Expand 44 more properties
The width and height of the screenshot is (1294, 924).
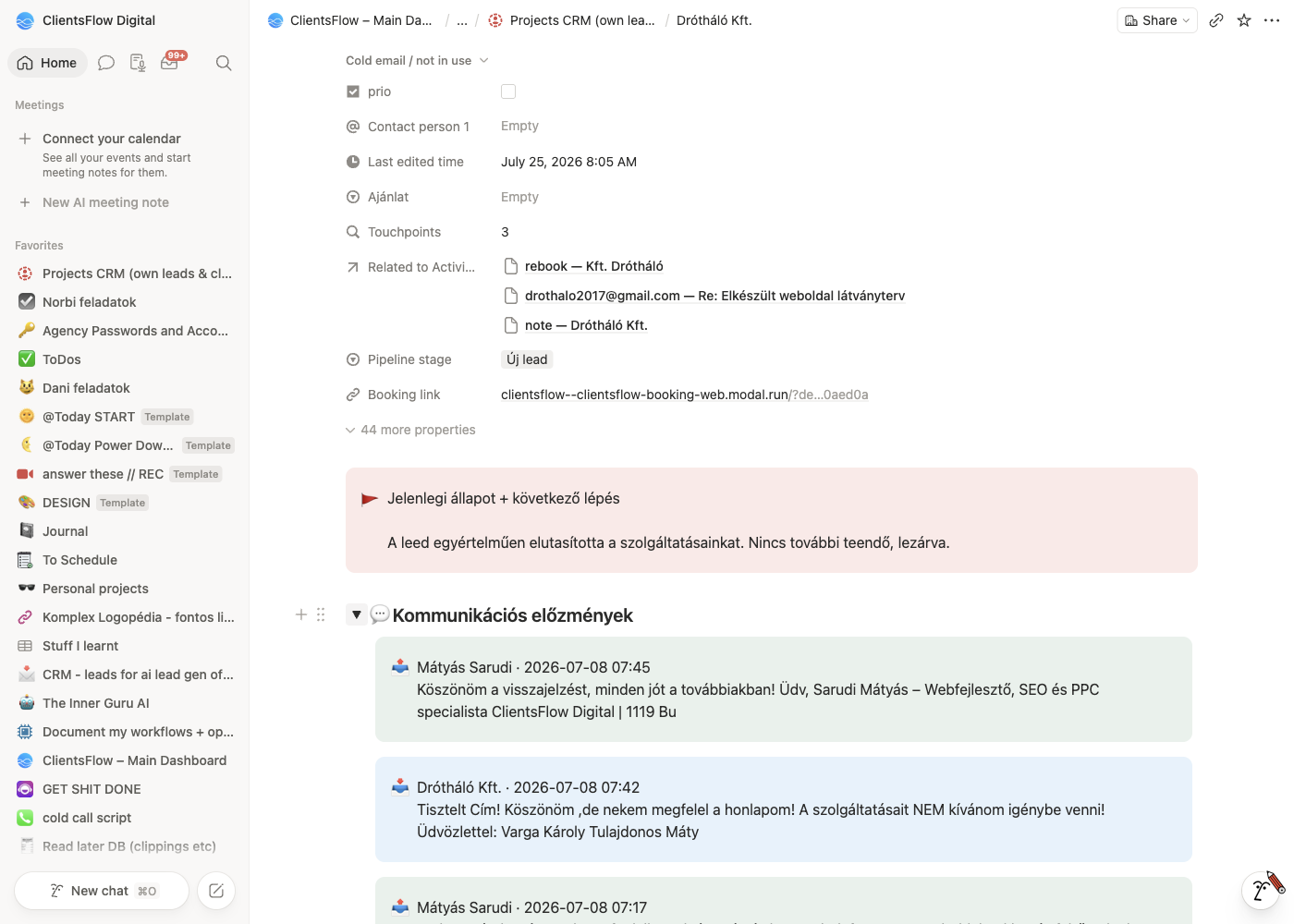pyautogui.click(x=410, y=430)
